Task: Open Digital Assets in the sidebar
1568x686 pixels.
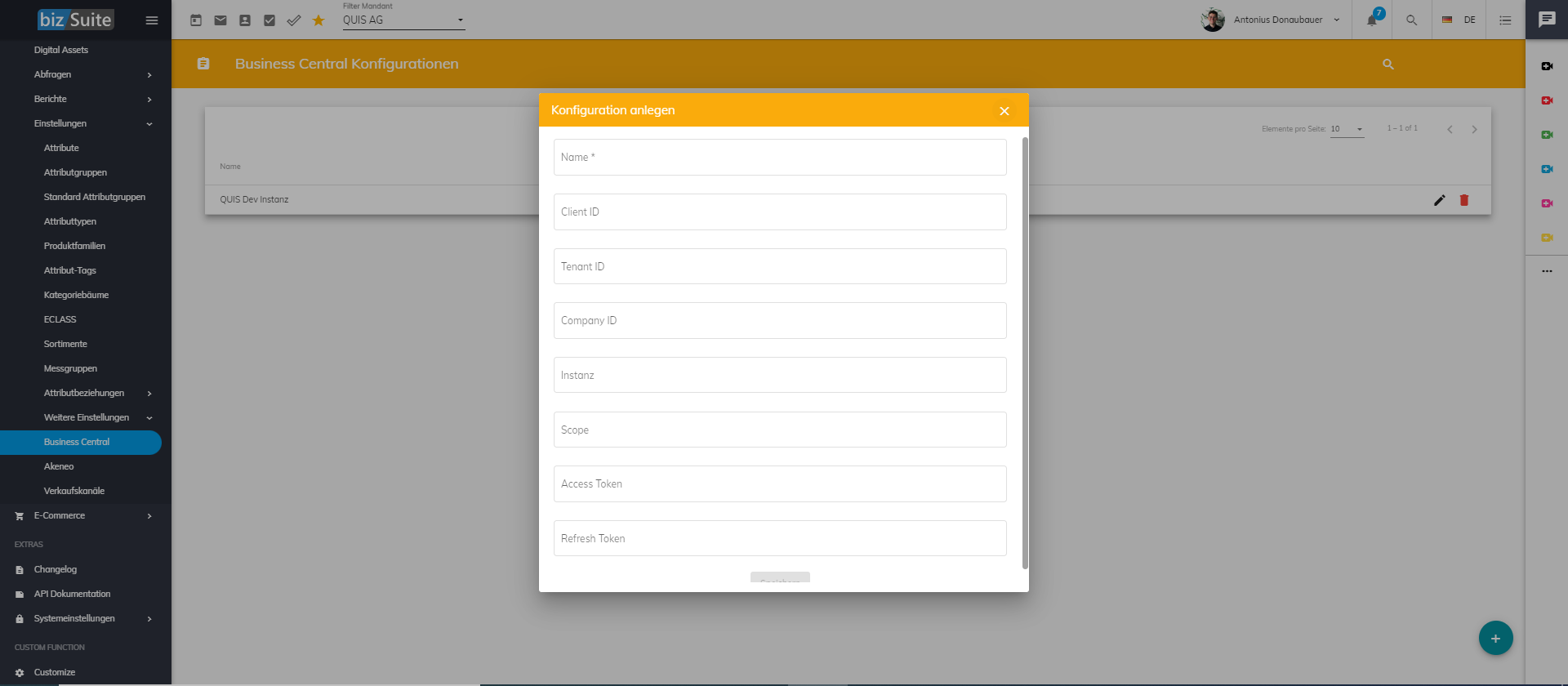Action: (x=61, y=50)
